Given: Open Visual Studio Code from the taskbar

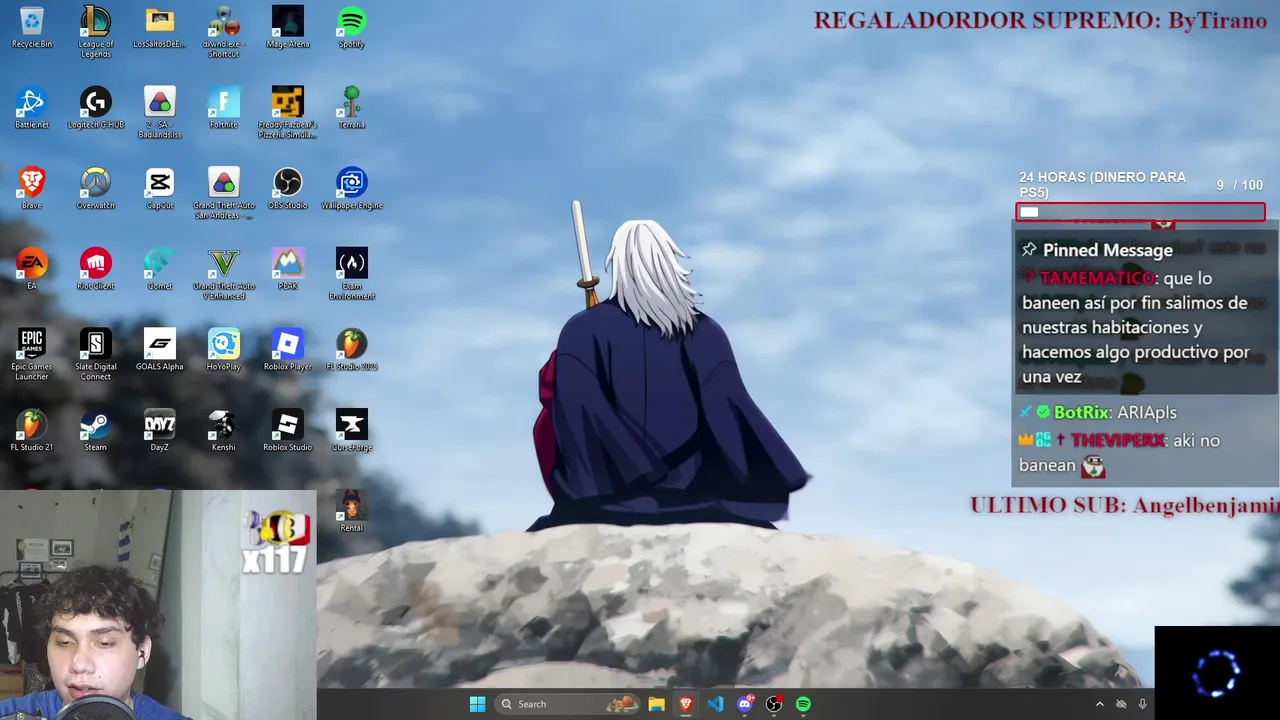Looking at the screenshot, I should coord(715,704).
